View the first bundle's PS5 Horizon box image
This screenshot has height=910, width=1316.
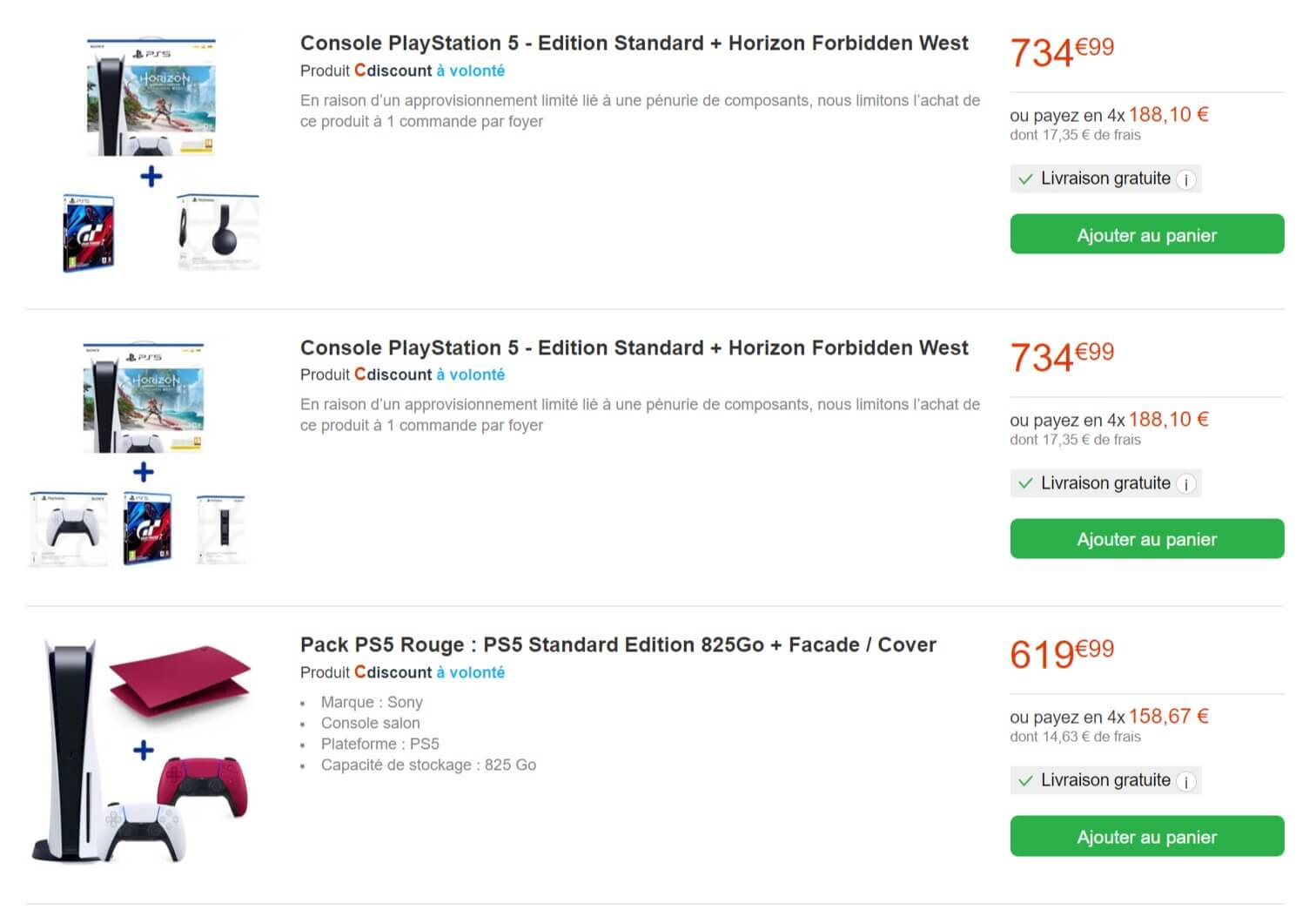click(151, 98)
